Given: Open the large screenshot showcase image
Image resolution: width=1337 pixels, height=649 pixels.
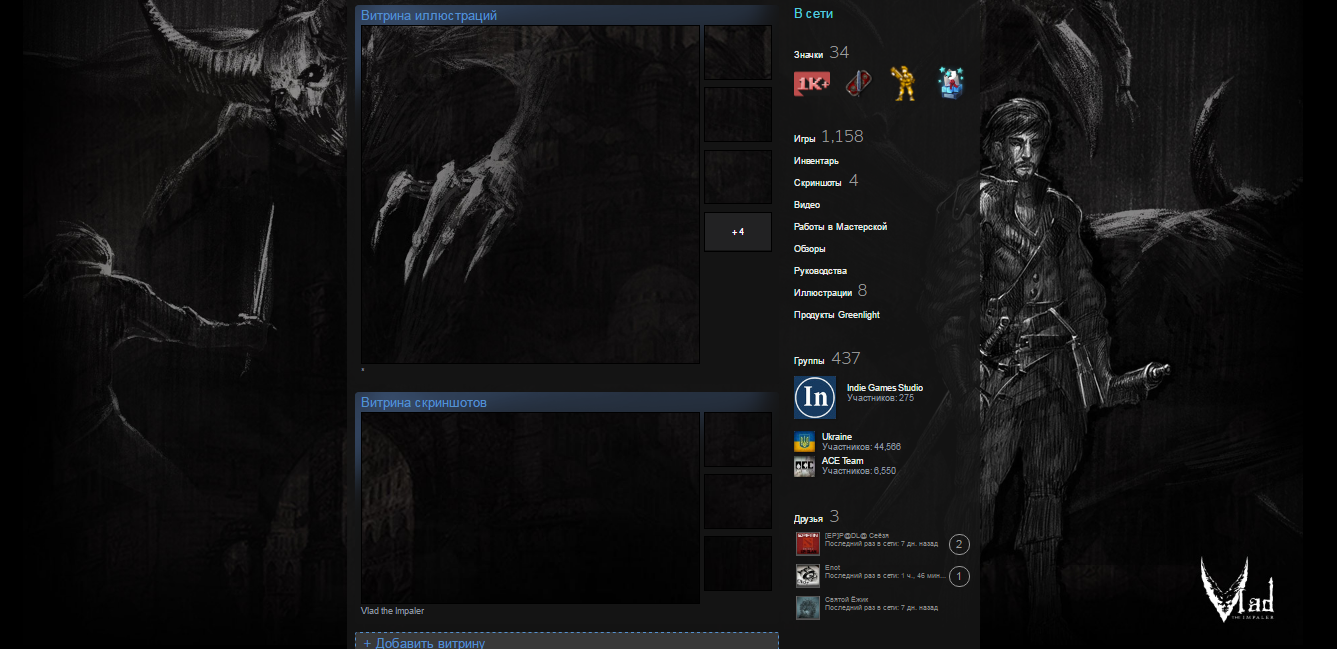Looking at the screenshot, I should pos(530,508).
